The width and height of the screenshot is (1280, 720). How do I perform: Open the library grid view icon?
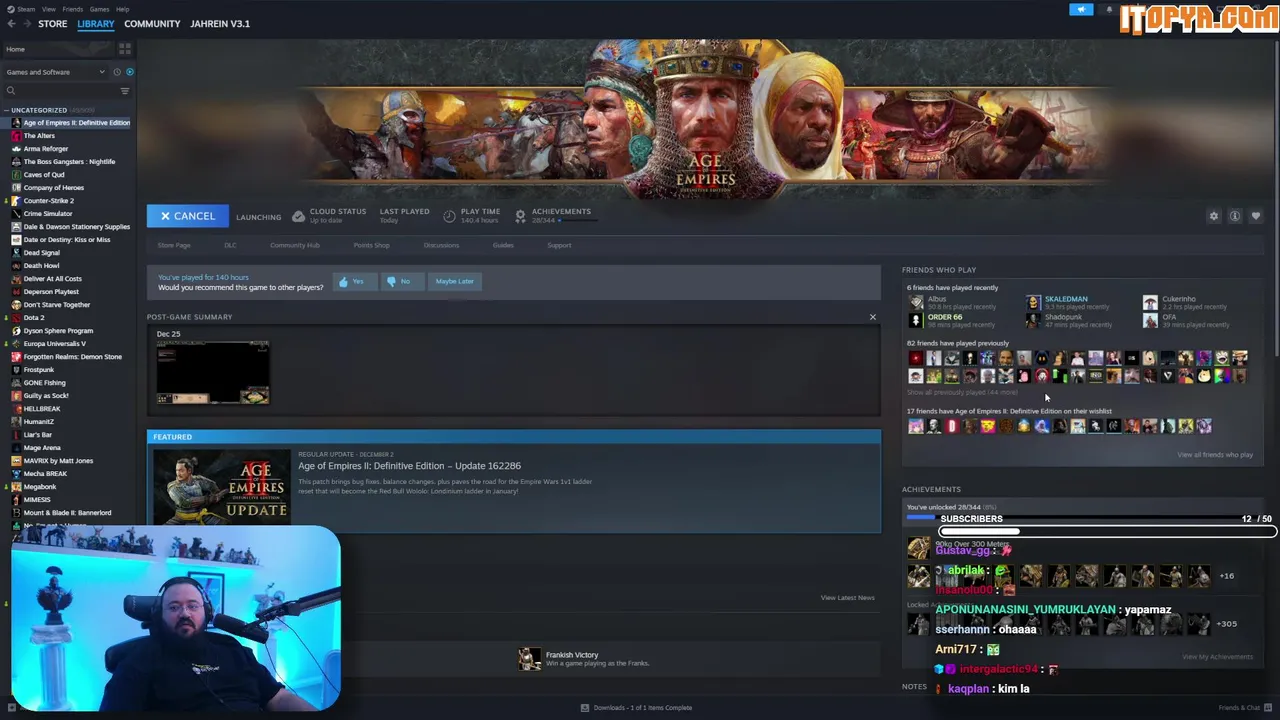tap(125, 48)
